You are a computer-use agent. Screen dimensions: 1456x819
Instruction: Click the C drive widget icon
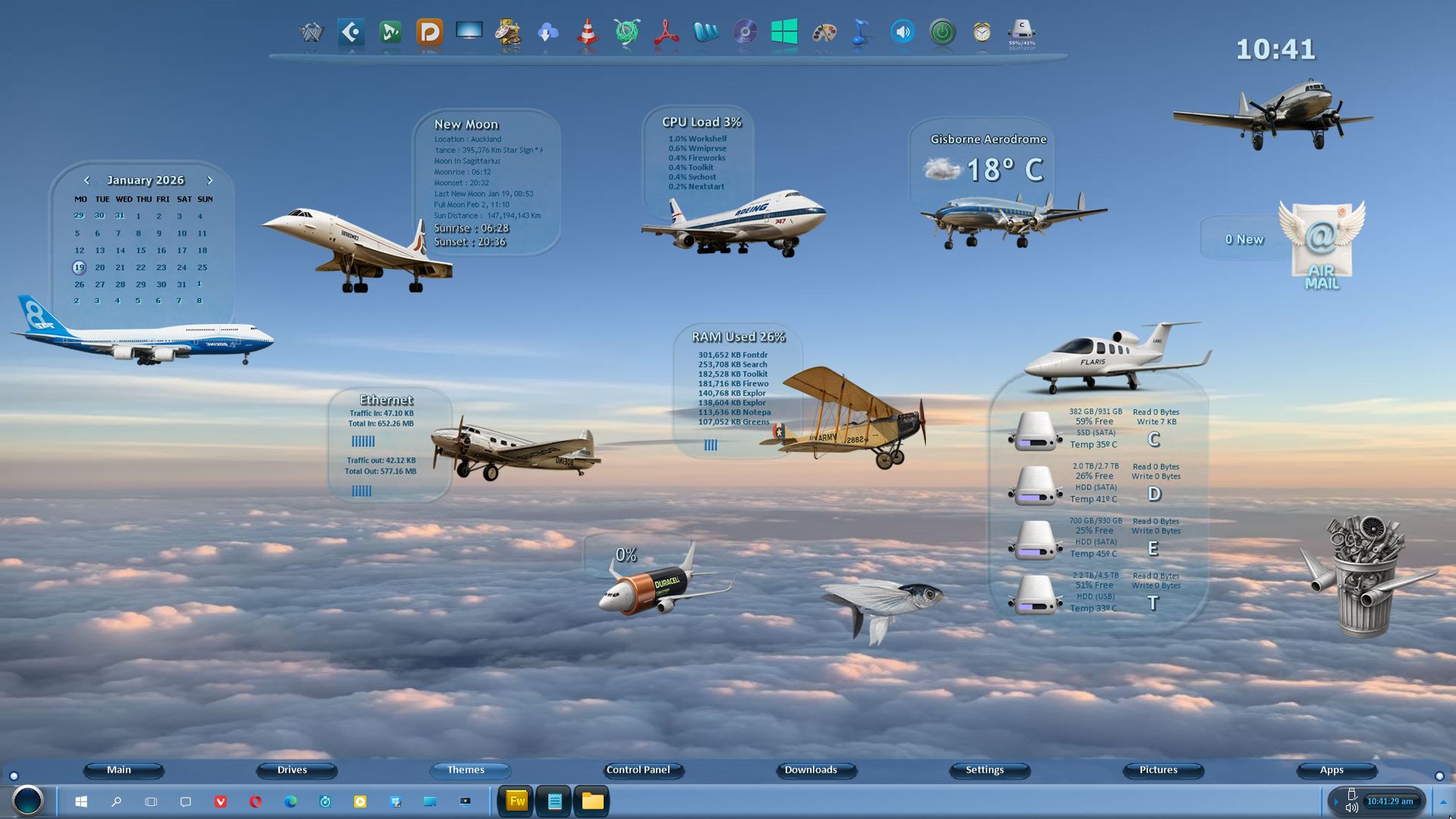1036,431
